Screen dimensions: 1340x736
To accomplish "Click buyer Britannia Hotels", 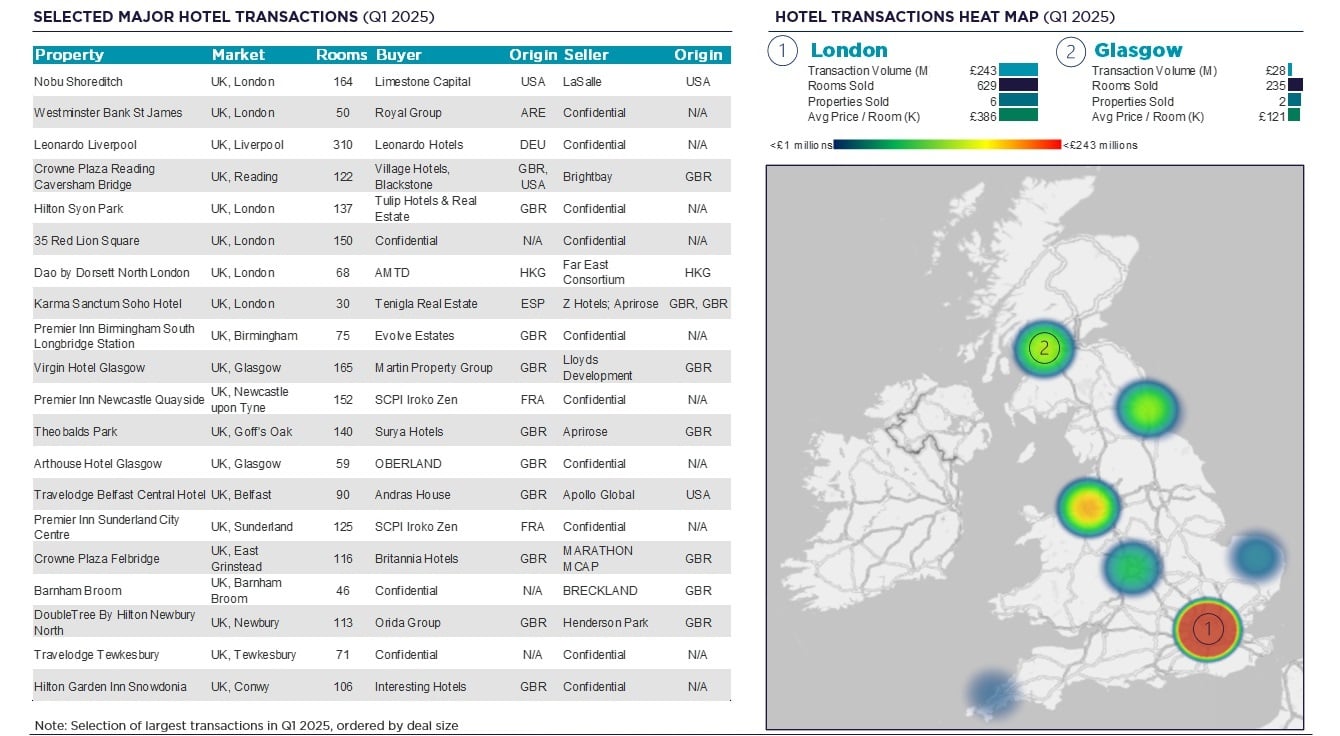I will coord(417,559).
